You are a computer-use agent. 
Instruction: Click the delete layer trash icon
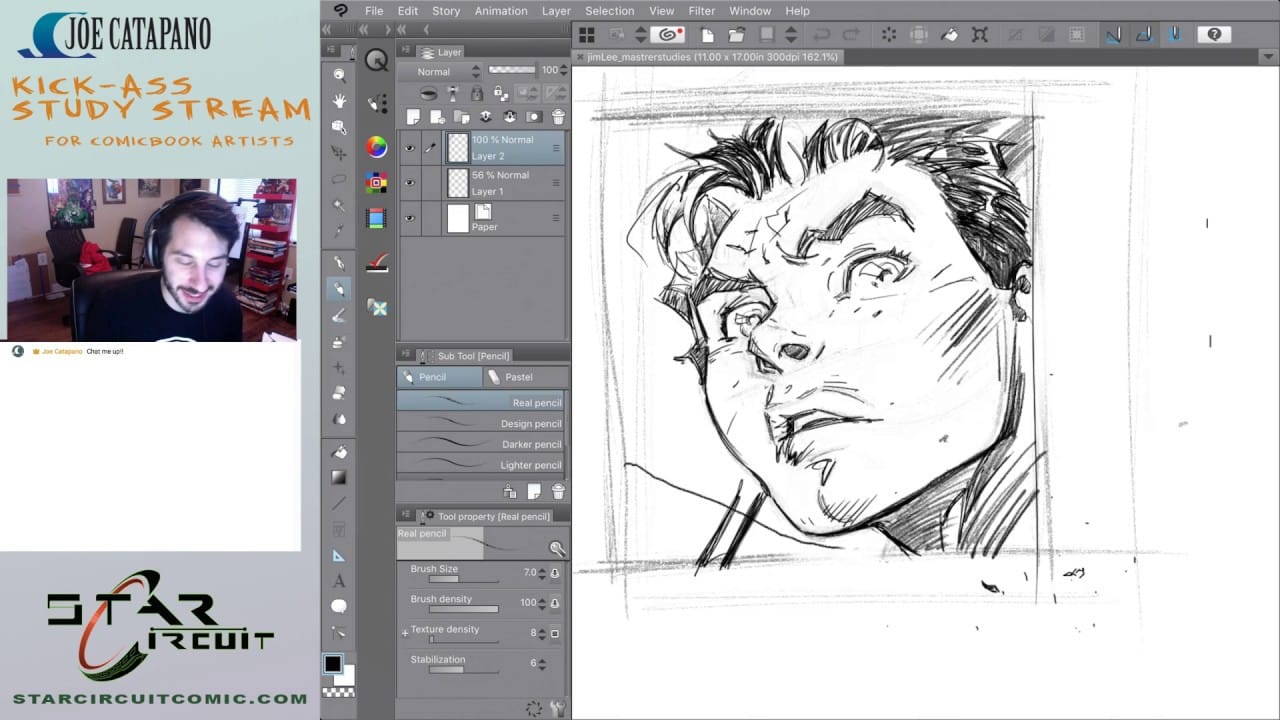pos(558,117)
